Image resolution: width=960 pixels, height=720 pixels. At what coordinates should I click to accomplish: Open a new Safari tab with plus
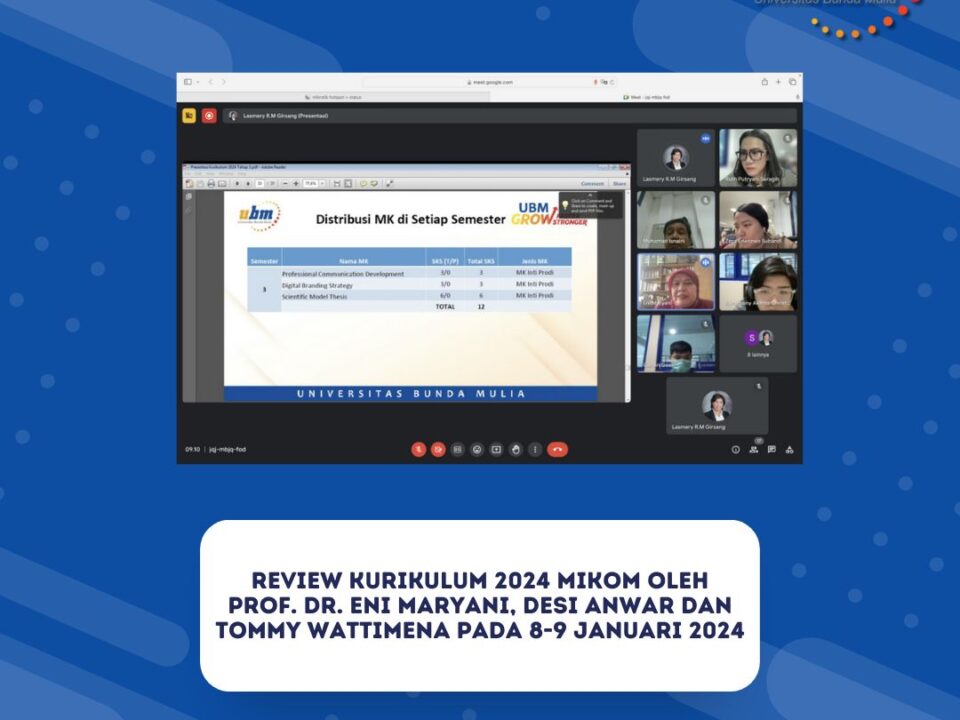pos(778,81)
